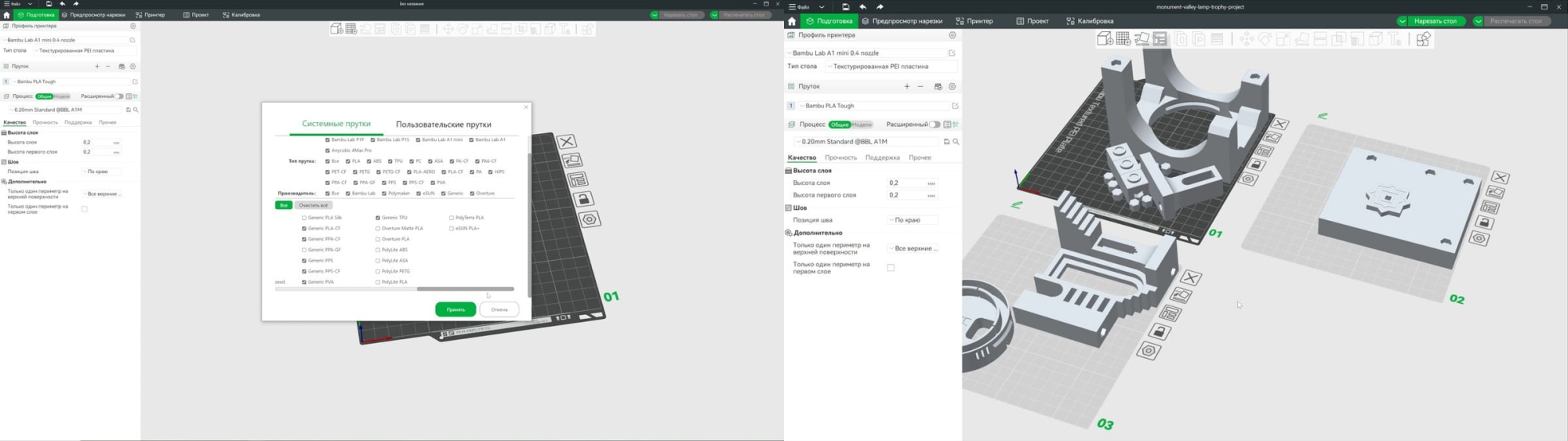Click Auto orient icon in right window toolbar
The height and width of the screenshot is (441, 1568).
[1142, 38]
